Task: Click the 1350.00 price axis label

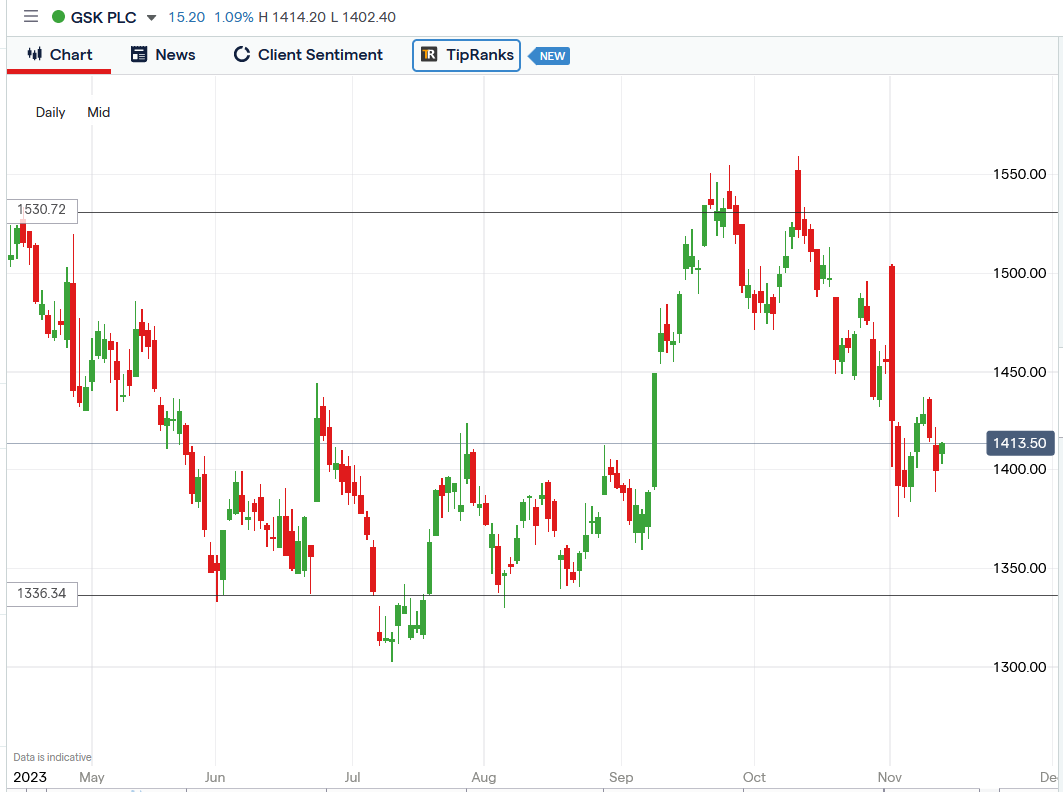Action: tap(1019, 568)
